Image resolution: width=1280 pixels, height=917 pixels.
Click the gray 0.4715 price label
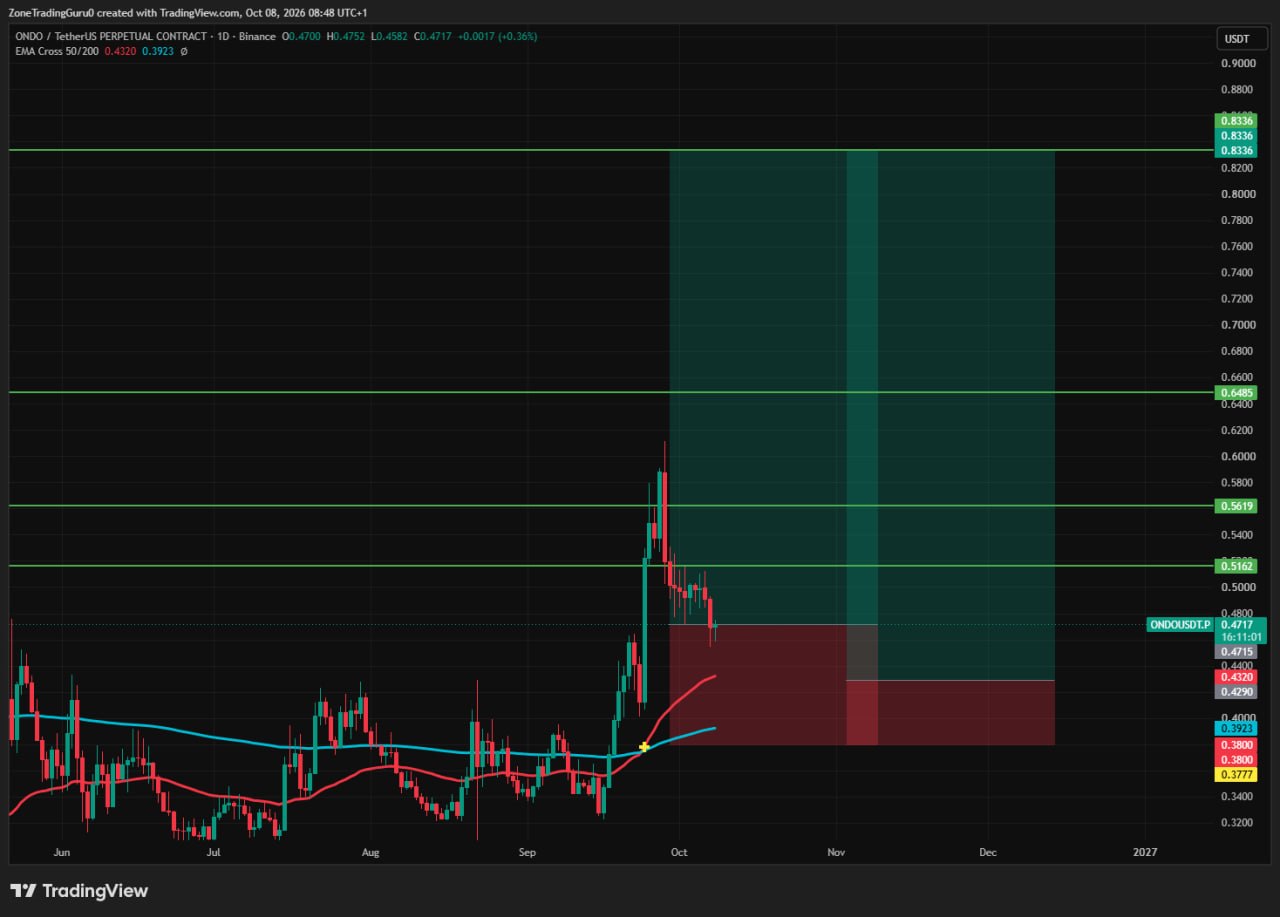click(1236, 651)
